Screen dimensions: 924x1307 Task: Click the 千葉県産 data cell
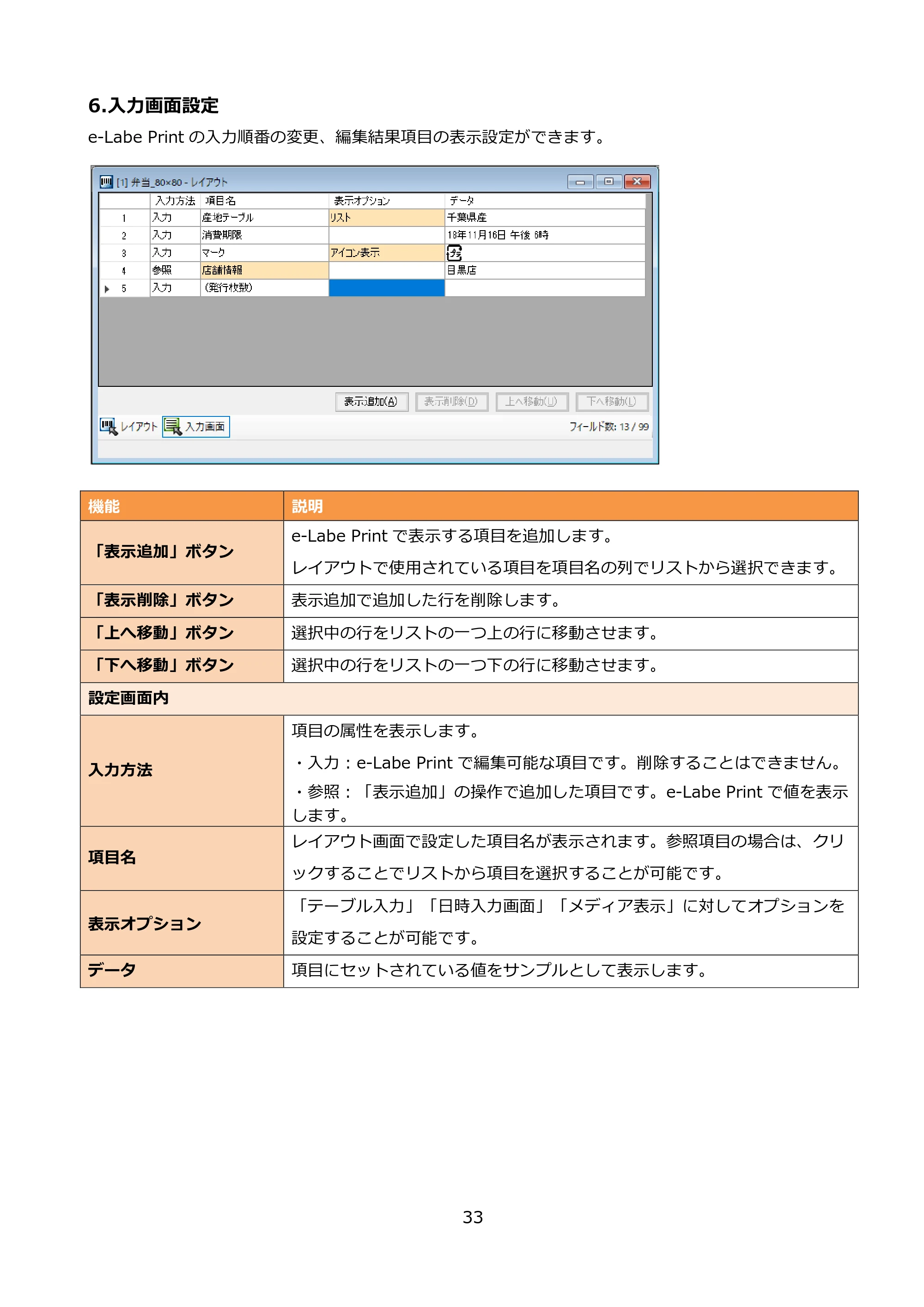[x=545, y=218]
